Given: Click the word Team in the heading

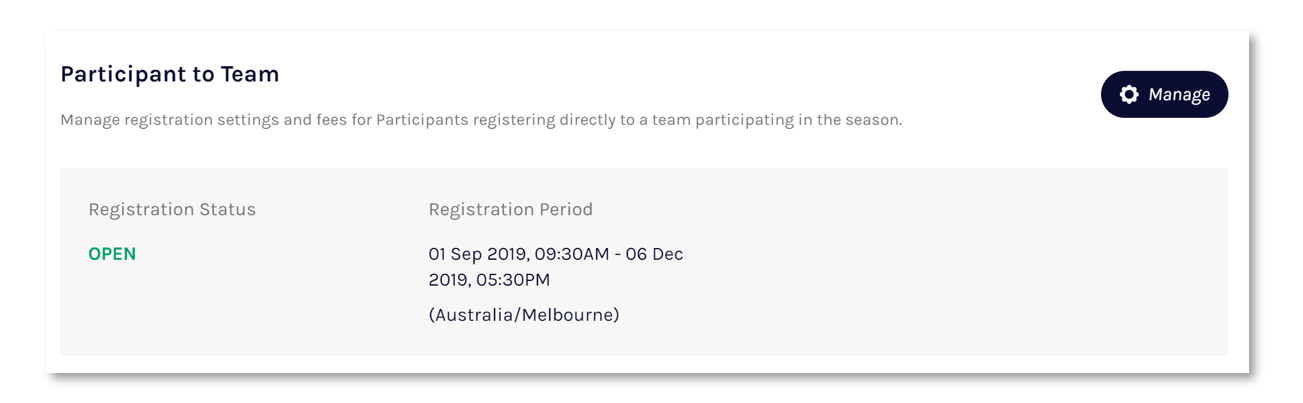Looking at the screenshot, I should 255,74.
